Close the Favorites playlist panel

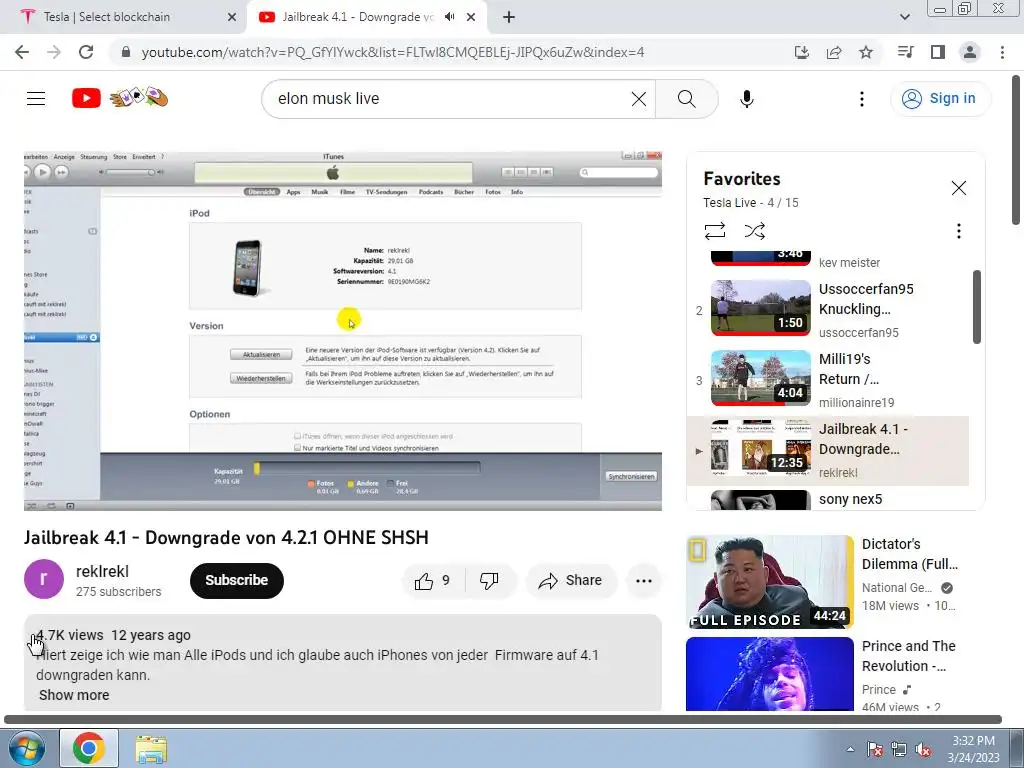coord(958,188)
